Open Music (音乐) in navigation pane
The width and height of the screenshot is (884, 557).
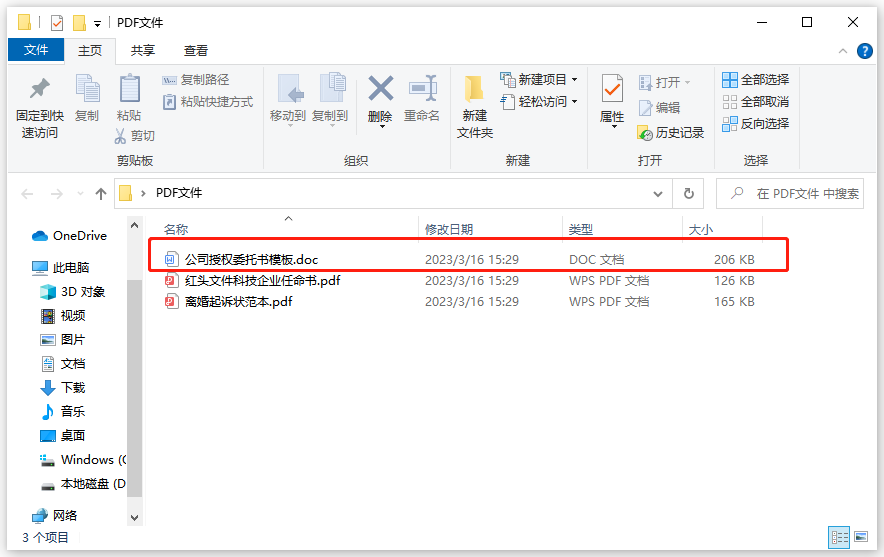tap(63, 412)
